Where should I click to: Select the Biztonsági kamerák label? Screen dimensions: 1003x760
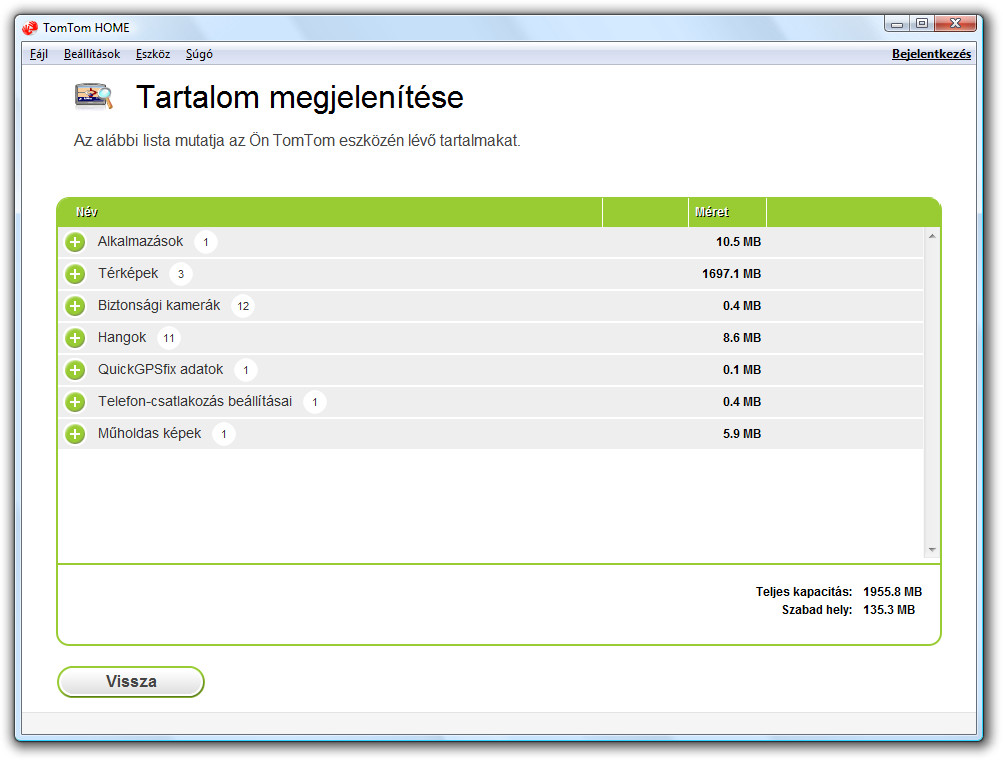tap(159, 305)
